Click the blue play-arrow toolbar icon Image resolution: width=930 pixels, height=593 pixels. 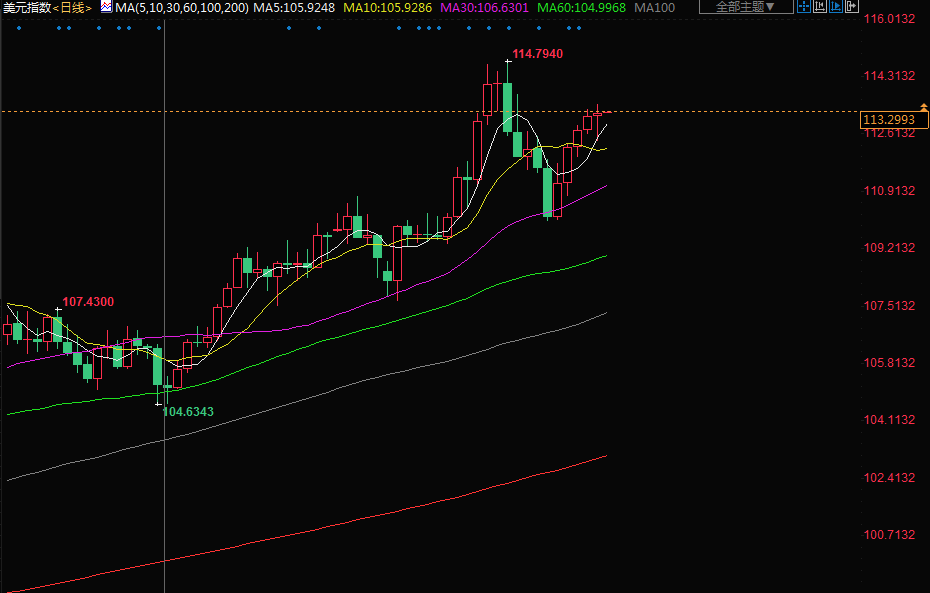click(836, 7)
